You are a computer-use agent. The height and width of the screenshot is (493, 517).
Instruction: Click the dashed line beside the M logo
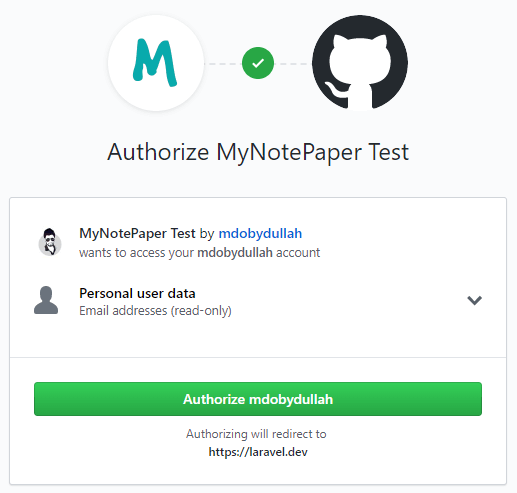pos(223,63)
